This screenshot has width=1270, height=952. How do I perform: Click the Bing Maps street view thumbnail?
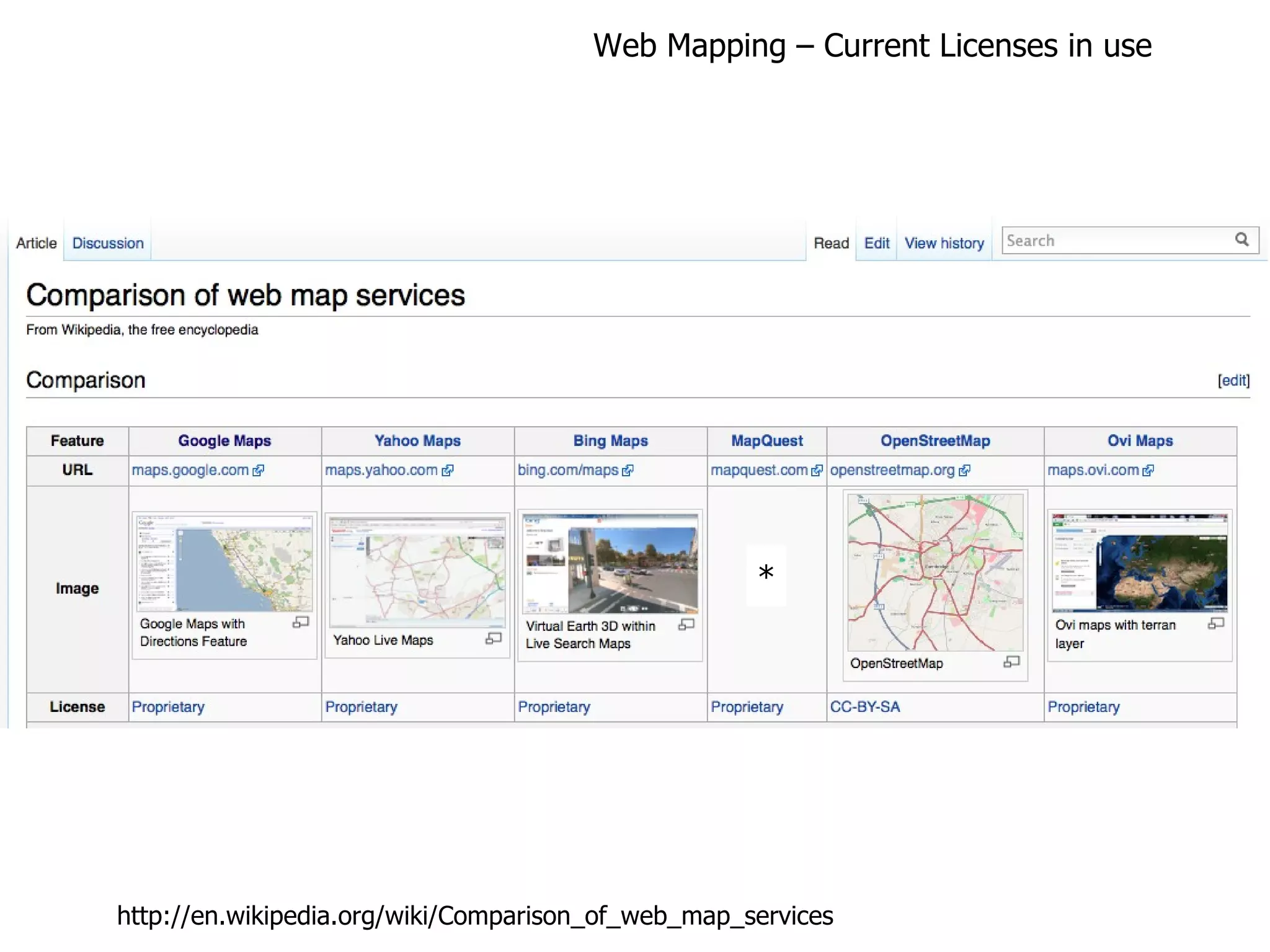click(x=610, y=563)
